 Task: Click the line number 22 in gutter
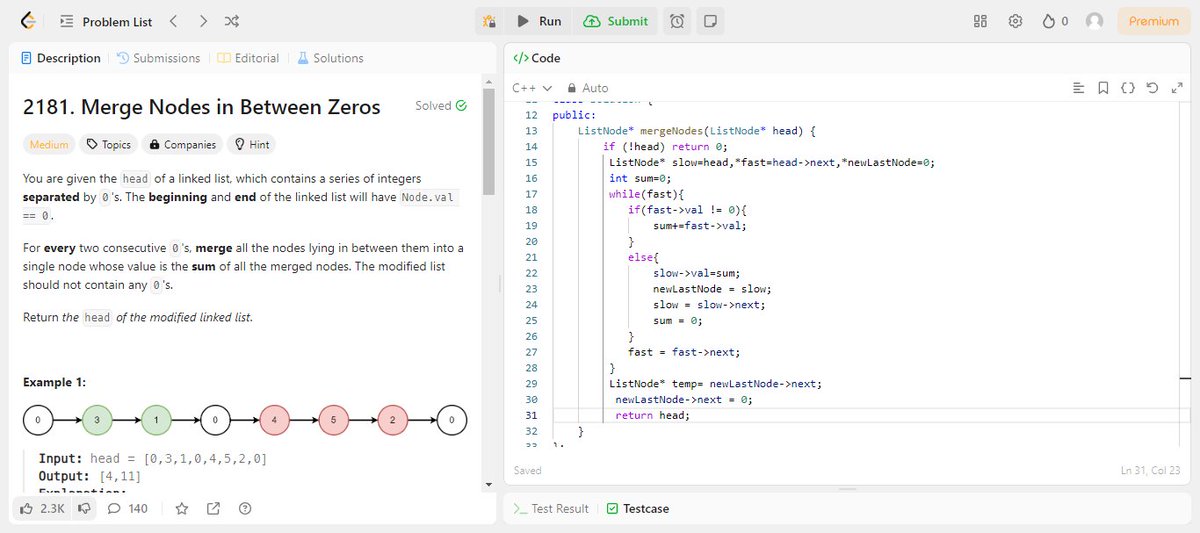[531, 273]
